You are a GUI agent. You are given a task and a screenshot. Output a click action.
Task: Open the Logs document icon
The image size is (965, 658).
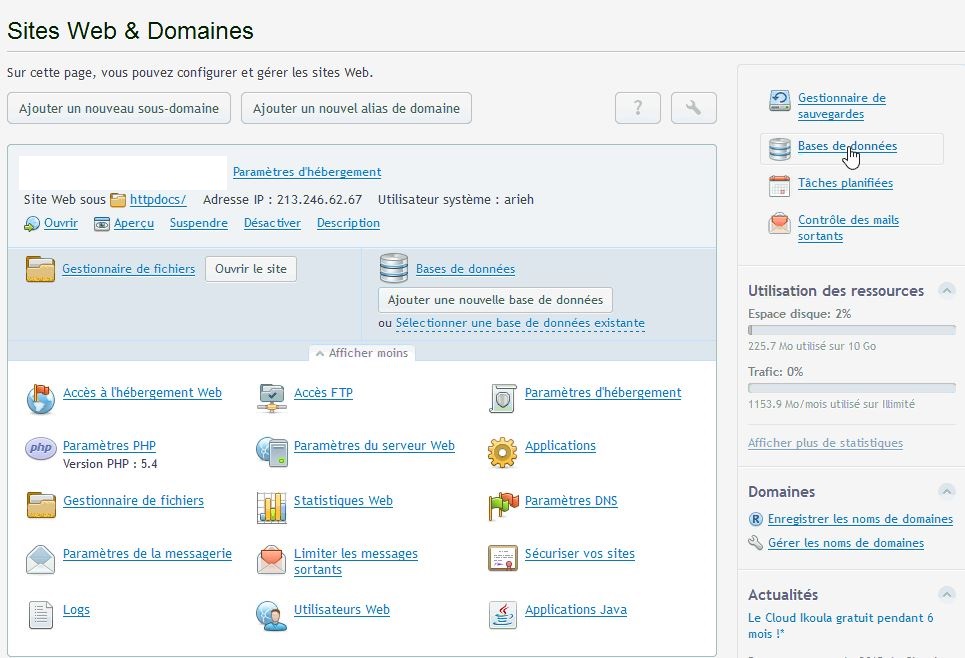[x=41, y=614]
